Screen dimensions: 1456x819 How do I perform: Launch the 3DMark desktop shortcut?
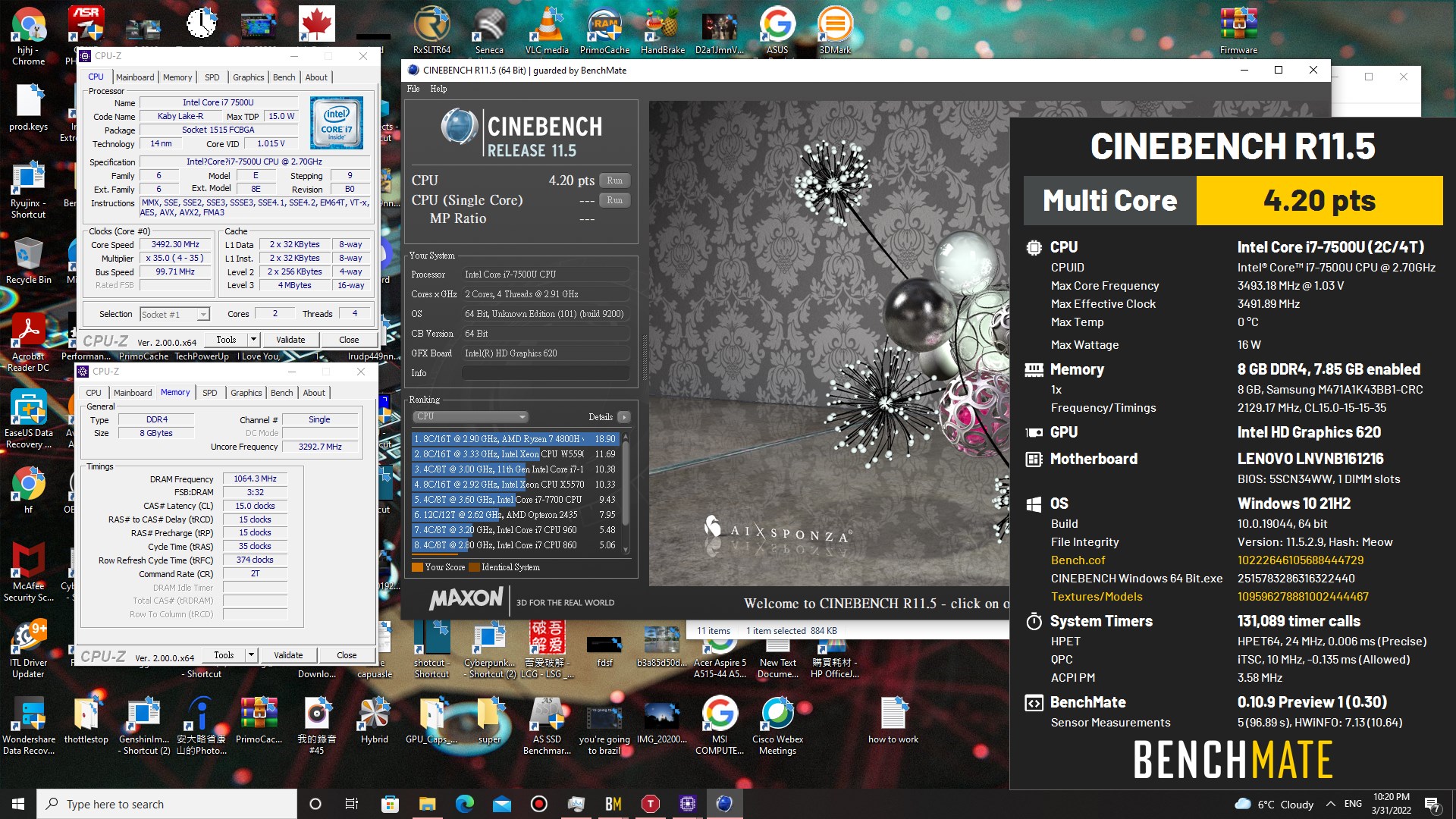(x=834, y=30)
